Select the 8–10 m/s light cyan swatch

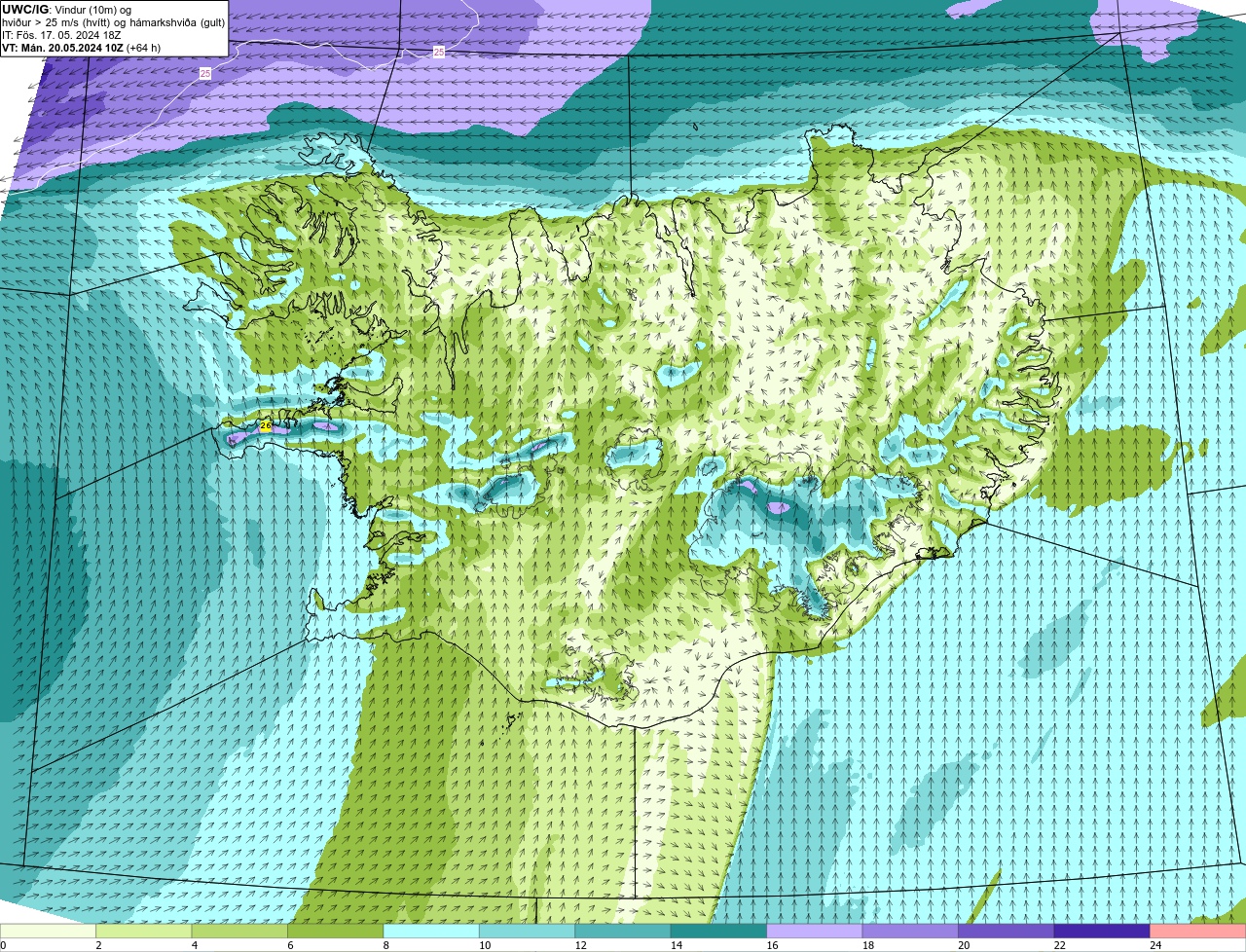coord(431,932)
